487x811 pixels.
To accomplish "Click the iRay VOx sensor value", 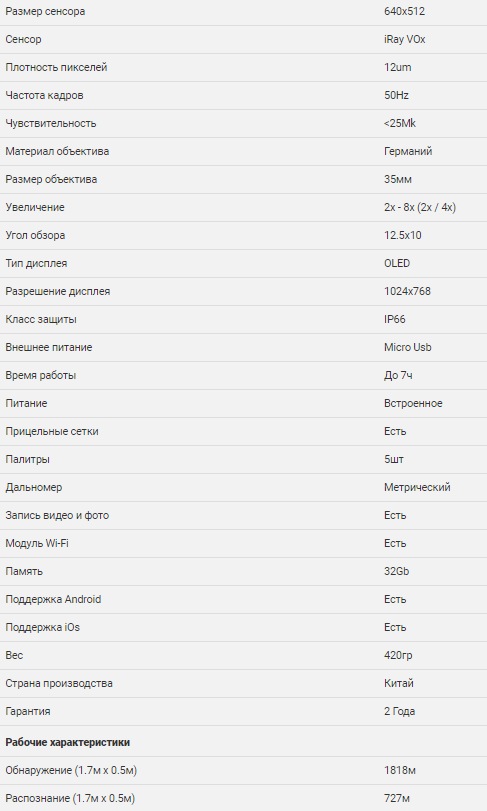I will coord(404,39).
